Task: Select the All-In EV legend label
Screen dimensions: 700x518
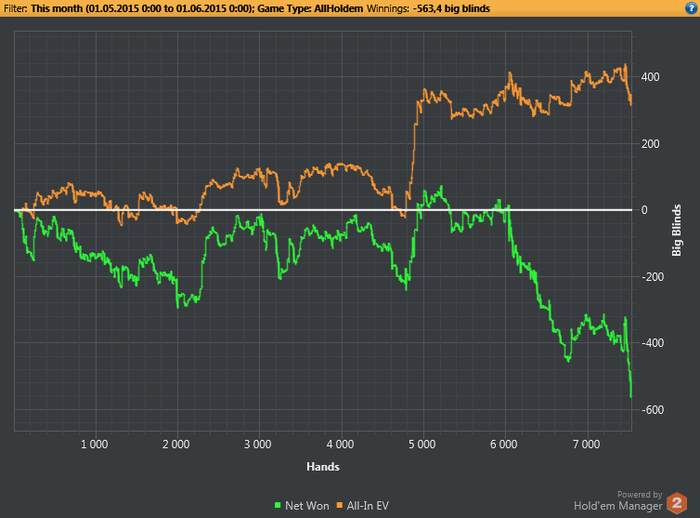Action: tap(368, 505)
